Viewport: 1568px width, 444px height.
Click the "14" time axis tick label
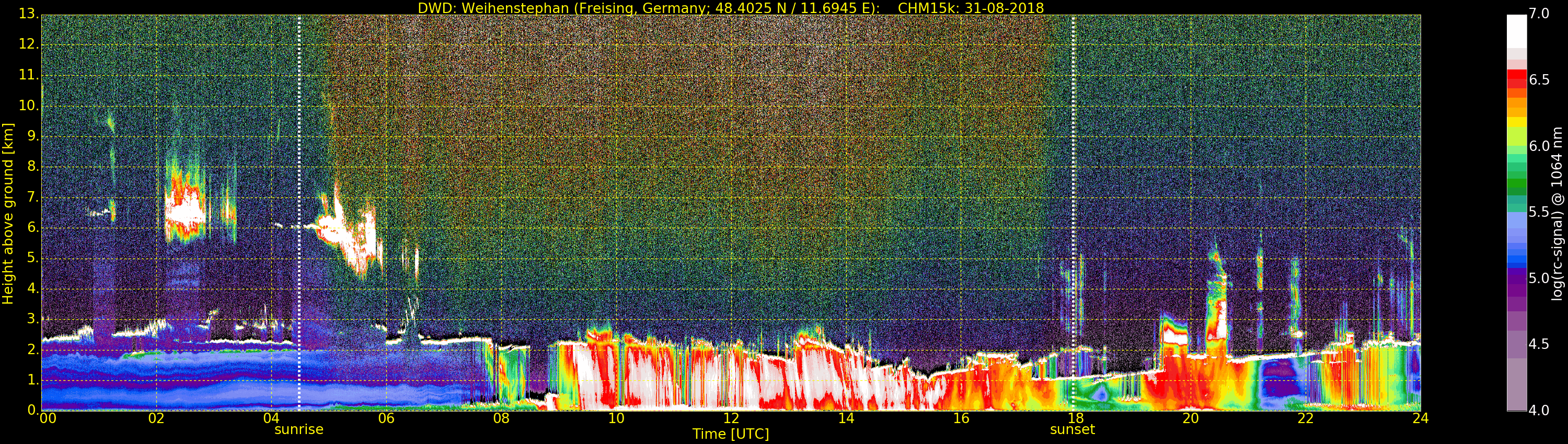846,418
